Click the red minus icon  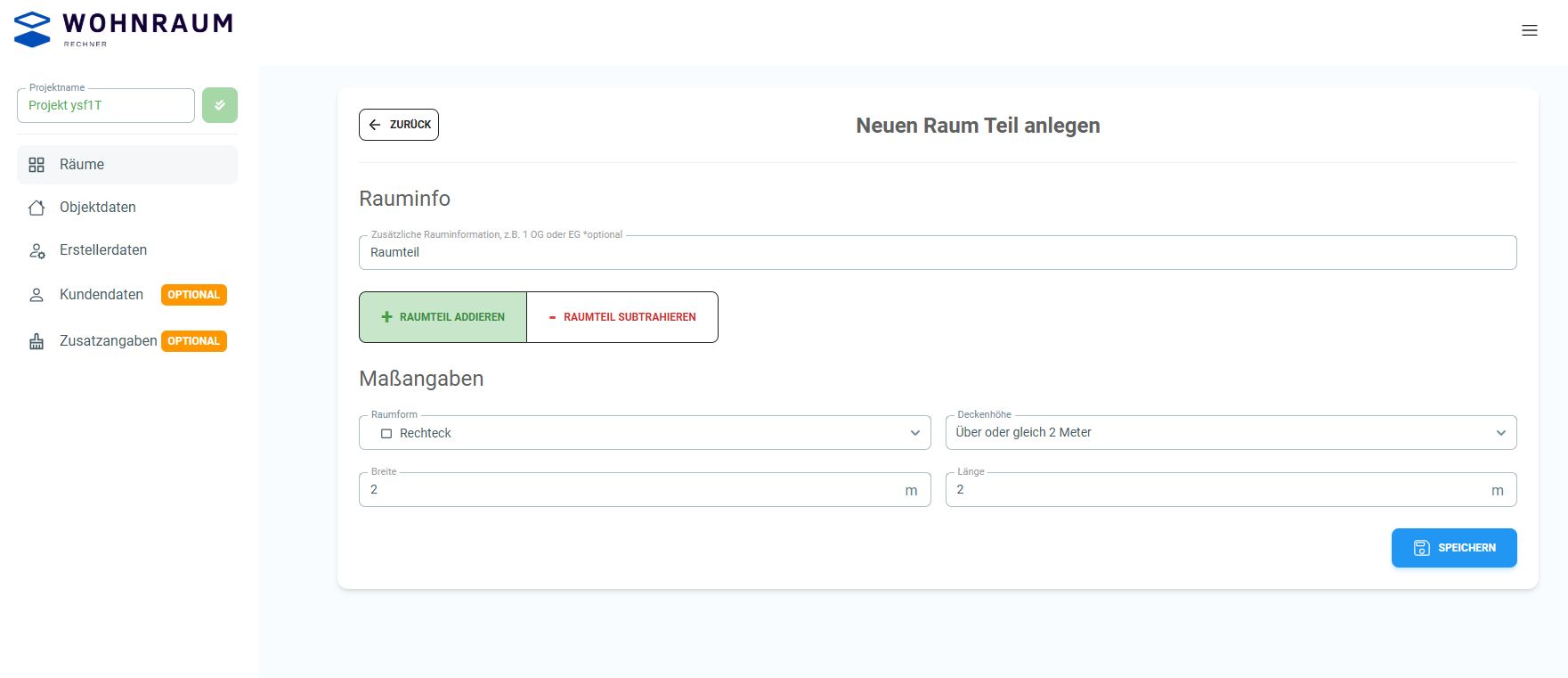[x=552, y=317]
